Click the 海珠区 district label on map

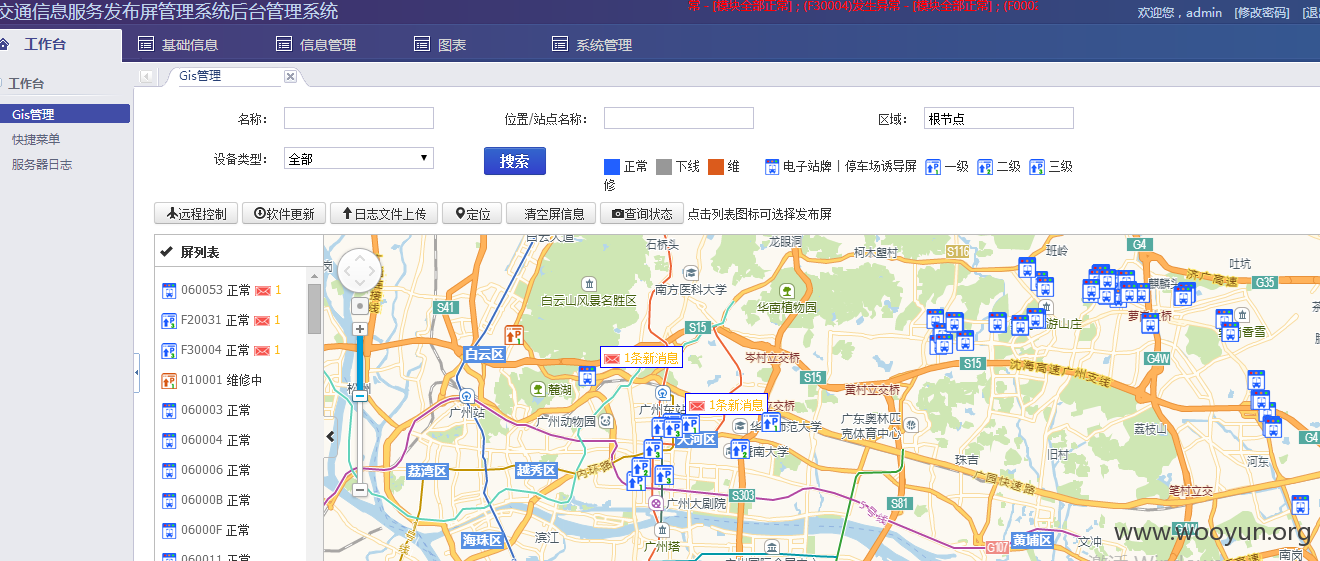[481, 540]
